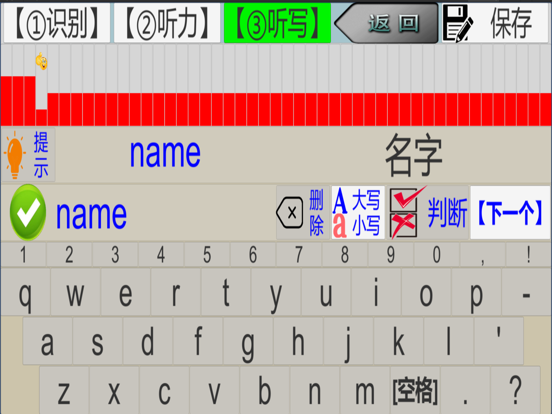
Task: Tap number key 7
Action: click(299, 255)
